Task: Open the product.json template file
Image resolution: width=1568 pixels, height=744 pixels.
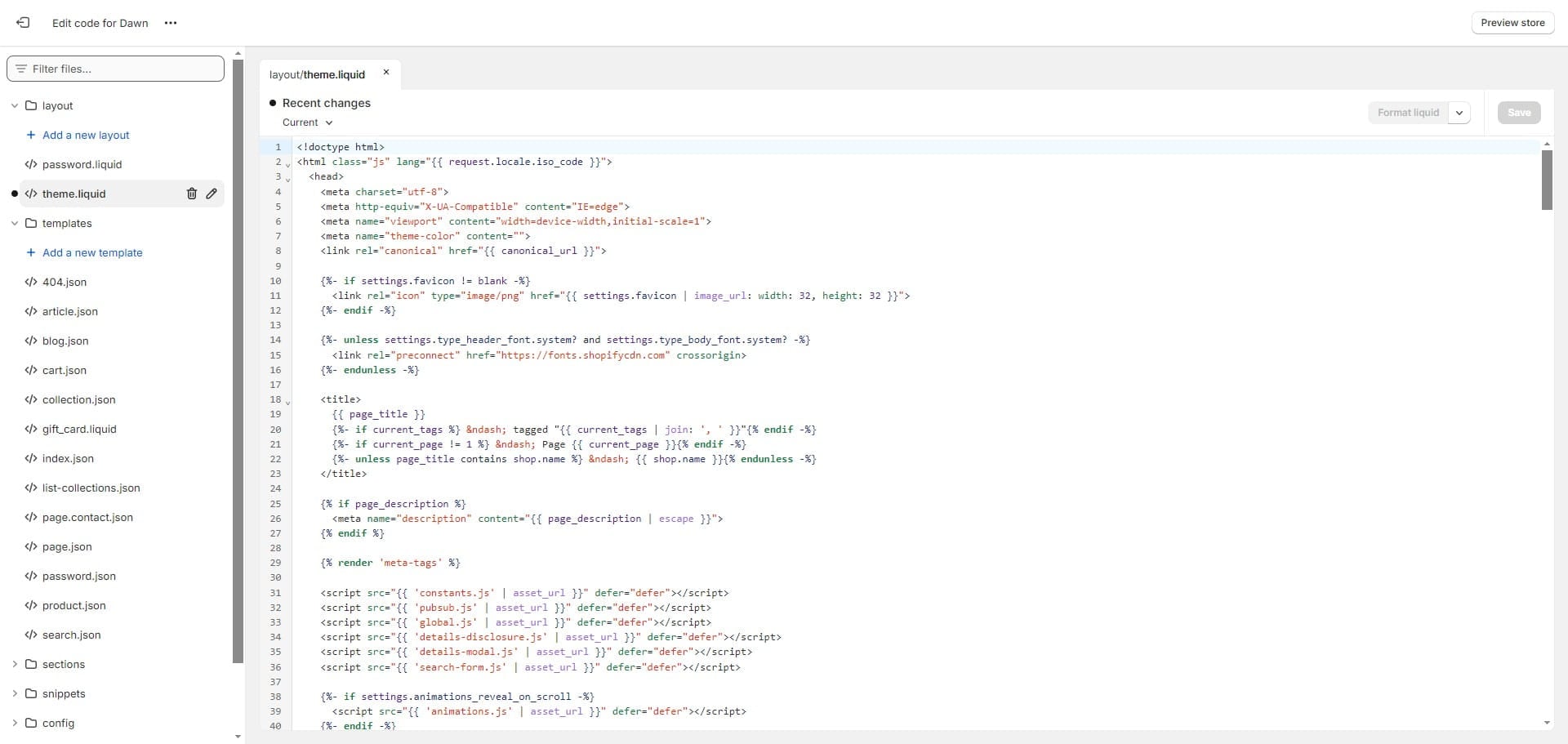Action: click(x=73, y=605)
